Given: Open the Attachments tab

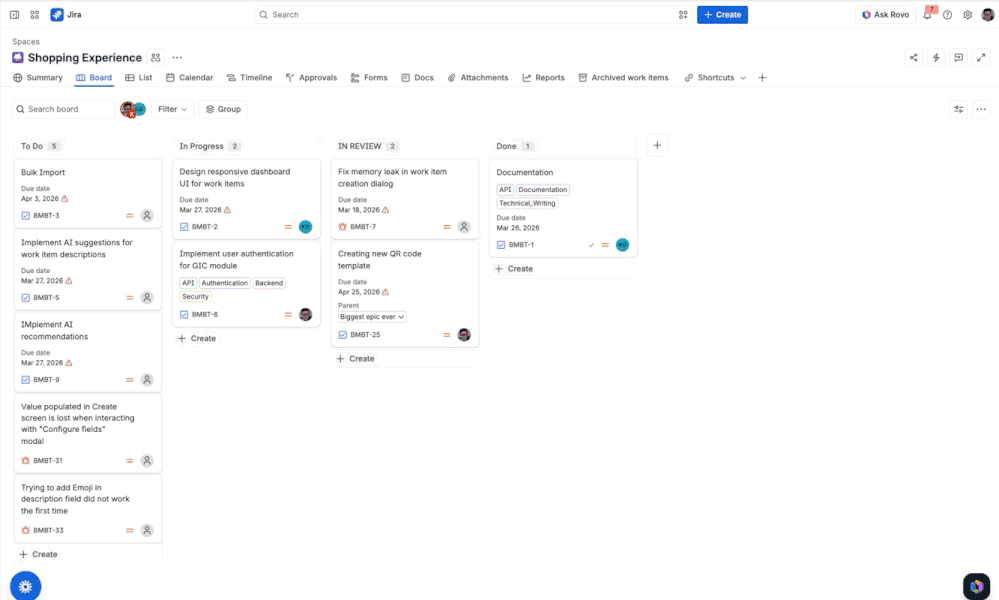Looking at the screenshot, I should pyautogui.click(x=478, y=78).
